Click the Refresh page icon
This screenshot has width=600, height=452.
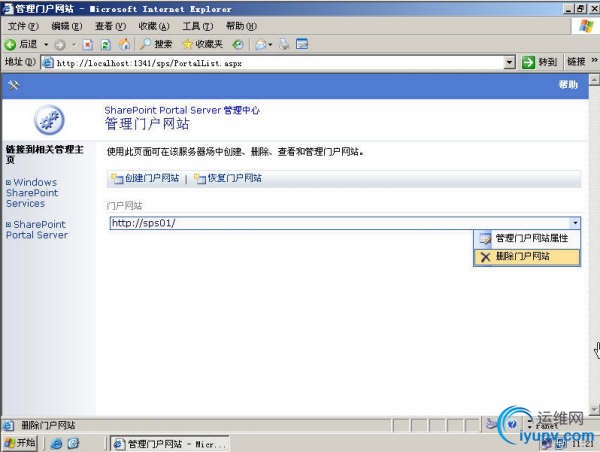click(106, 45)
